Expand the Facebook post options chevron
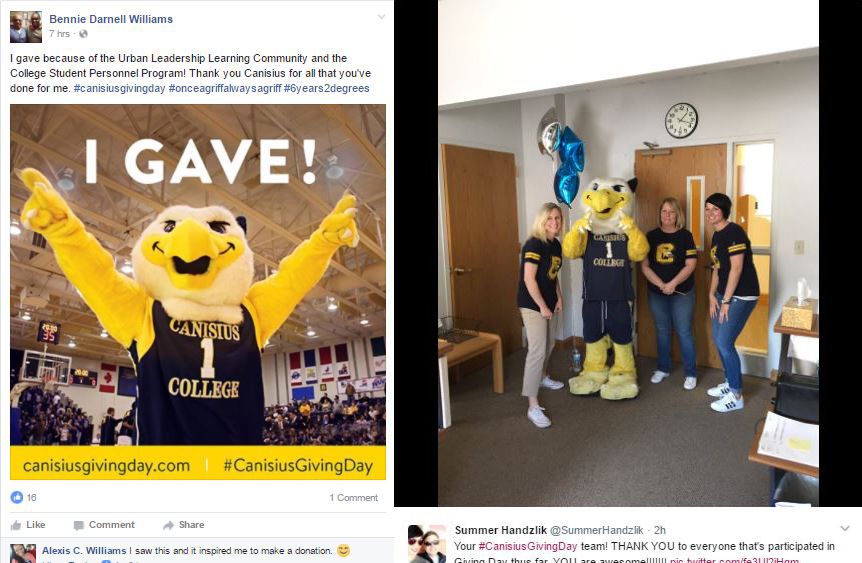The width and height of the screenshot is (862, 563). [x=381, y=17]
